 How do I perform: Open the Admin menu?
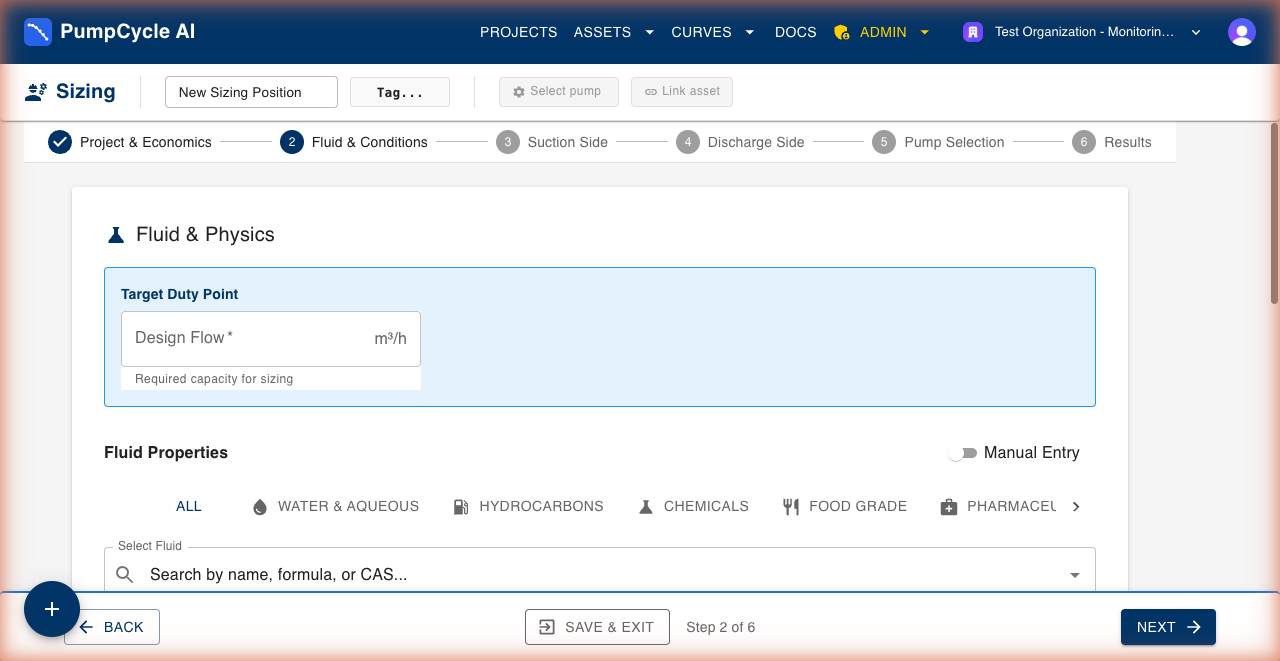882,32
